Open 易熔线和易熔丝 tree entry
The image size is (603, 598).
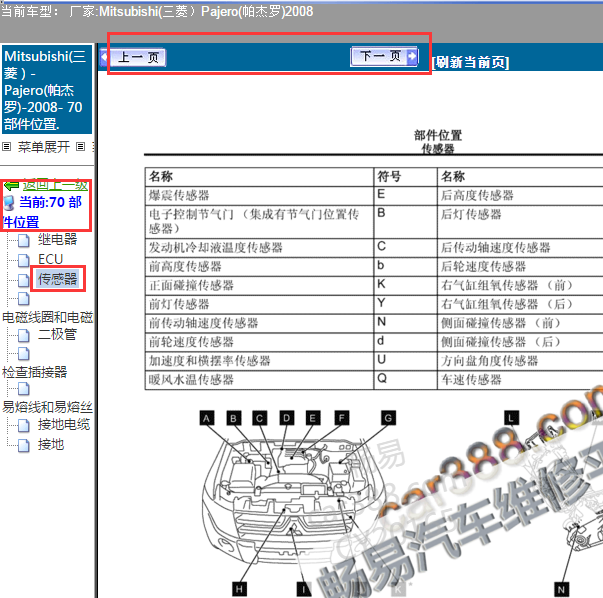[x=47, y=407]
